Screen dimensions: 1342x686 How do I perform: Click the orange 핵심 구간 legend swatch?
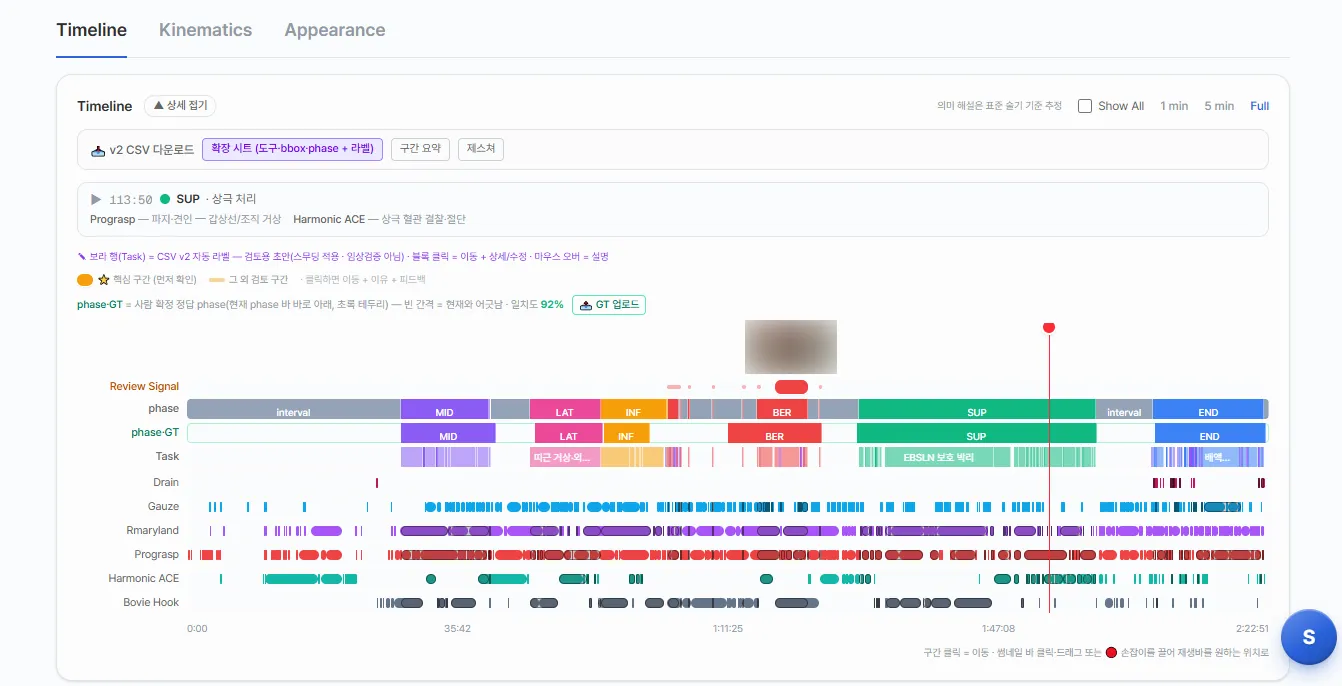[85, 280]
